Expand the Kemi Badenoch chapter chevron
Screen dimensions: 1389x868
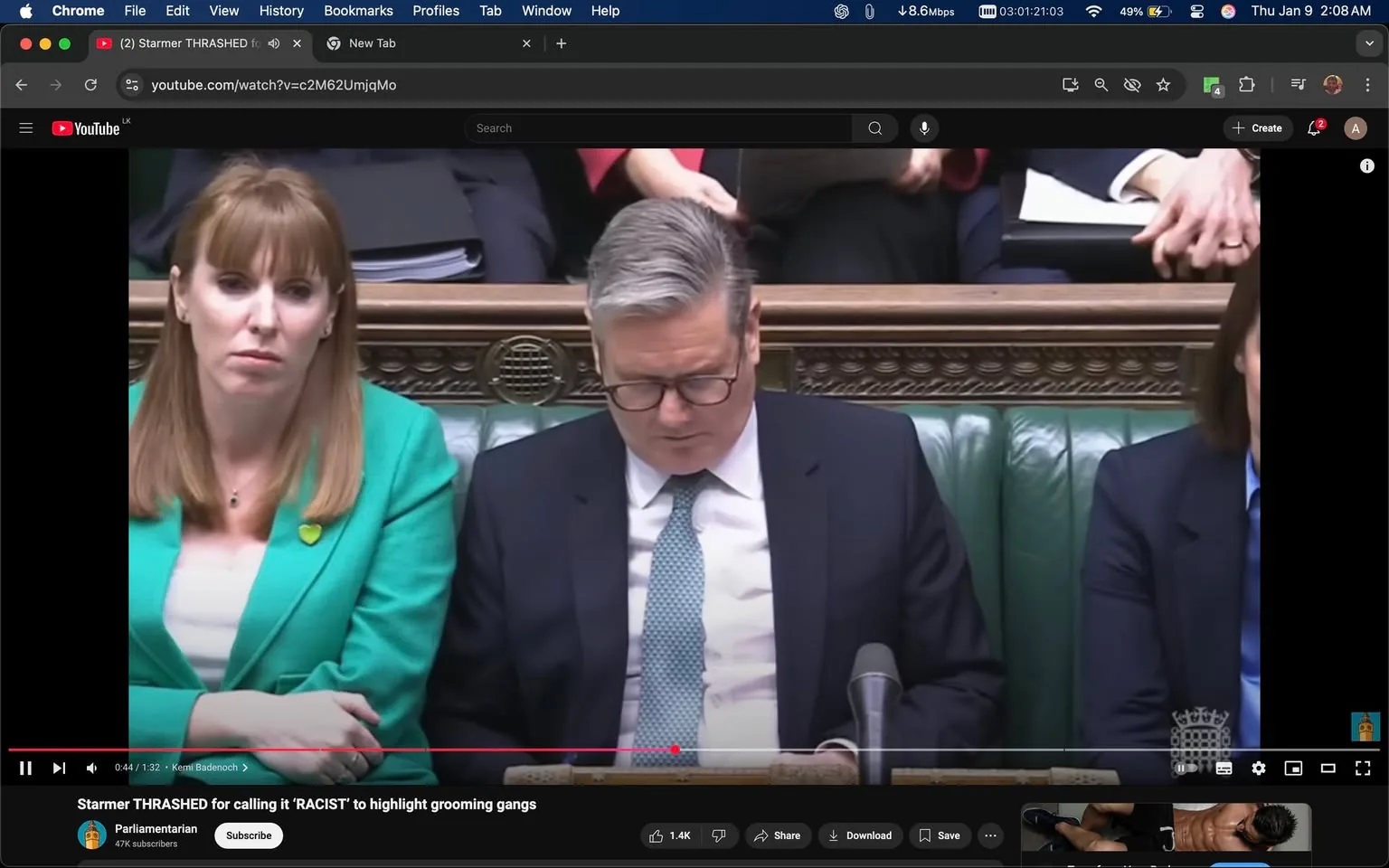pos(244,767)
